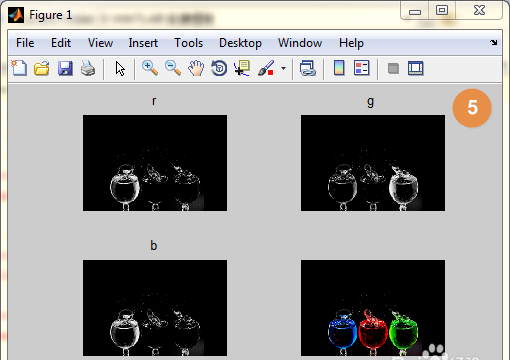
Task: Insert Colorbar using toolbar icon
Action: 339,68
